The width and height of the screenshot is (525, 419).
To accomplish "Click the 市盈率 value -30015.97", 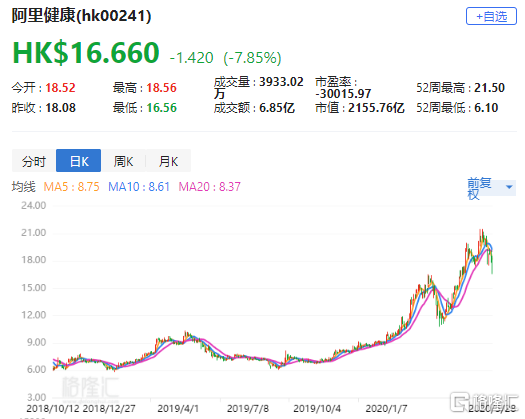I will pos(343,93).
